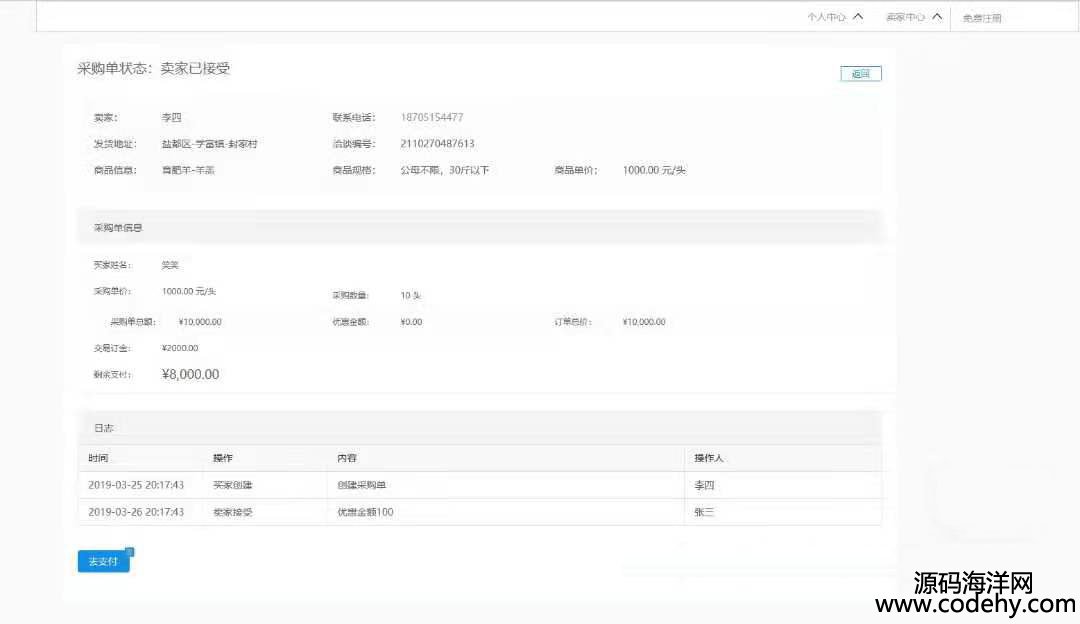Click the 商品单价 value 1000.00 元/头

tap(654, 170)
